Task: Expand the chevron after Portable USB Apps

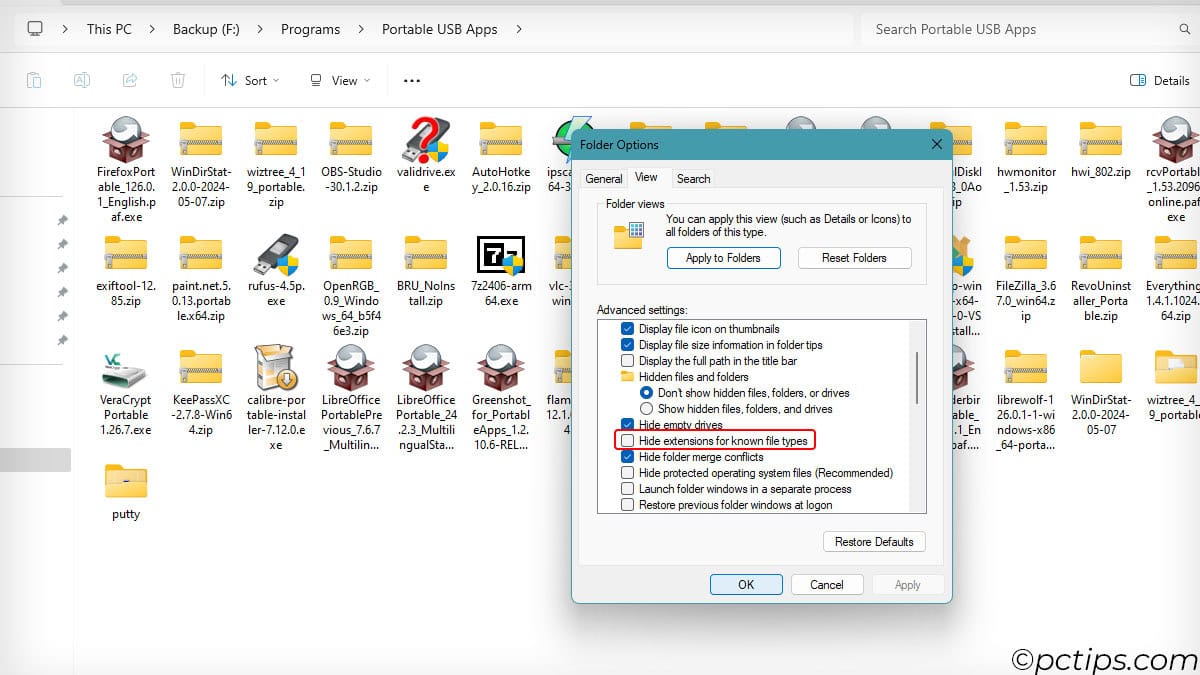Action: 518,29
